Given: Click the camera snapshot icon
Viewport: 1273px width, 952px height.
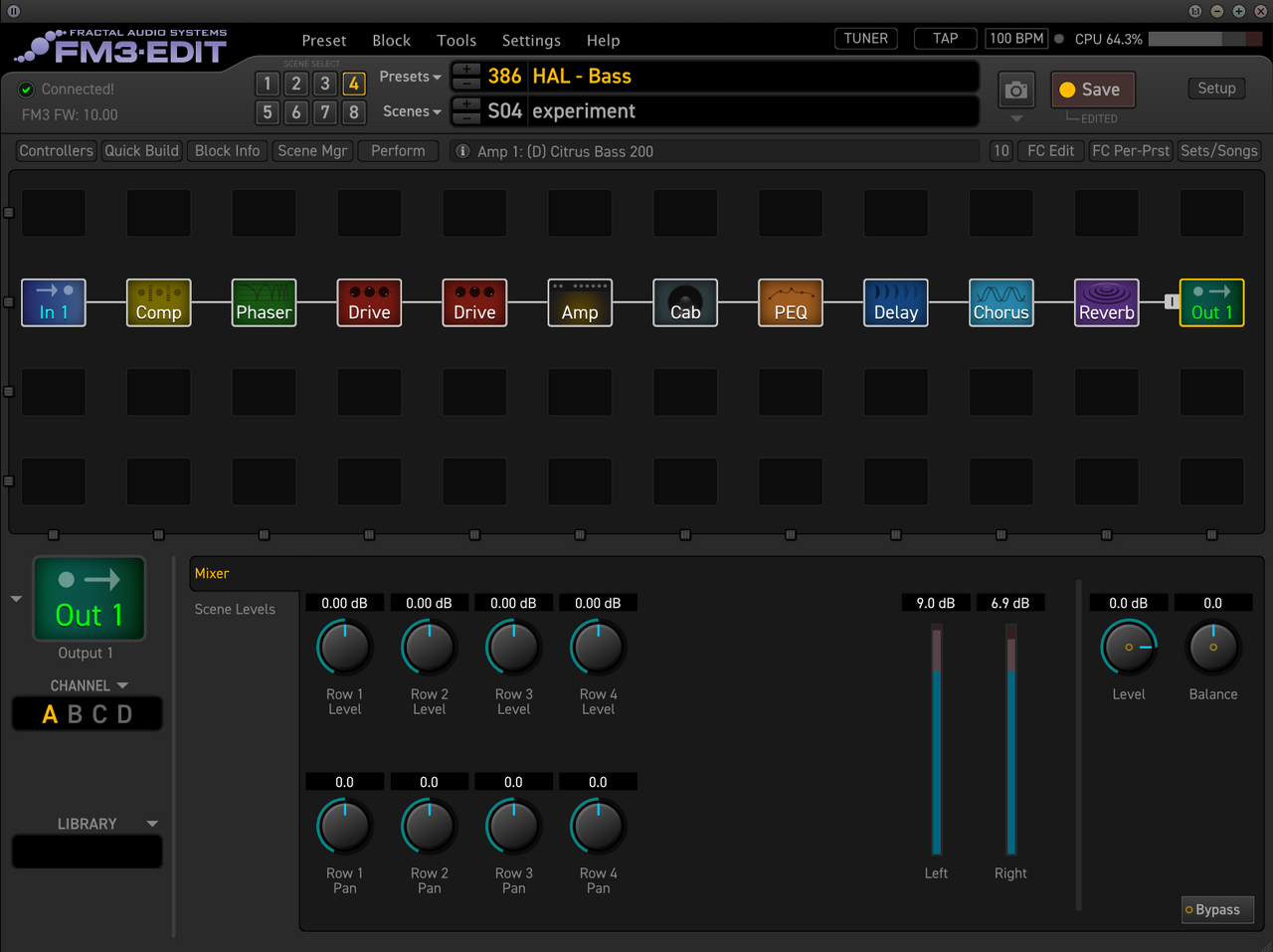Looking at the screenshot, I should 1016,90.
